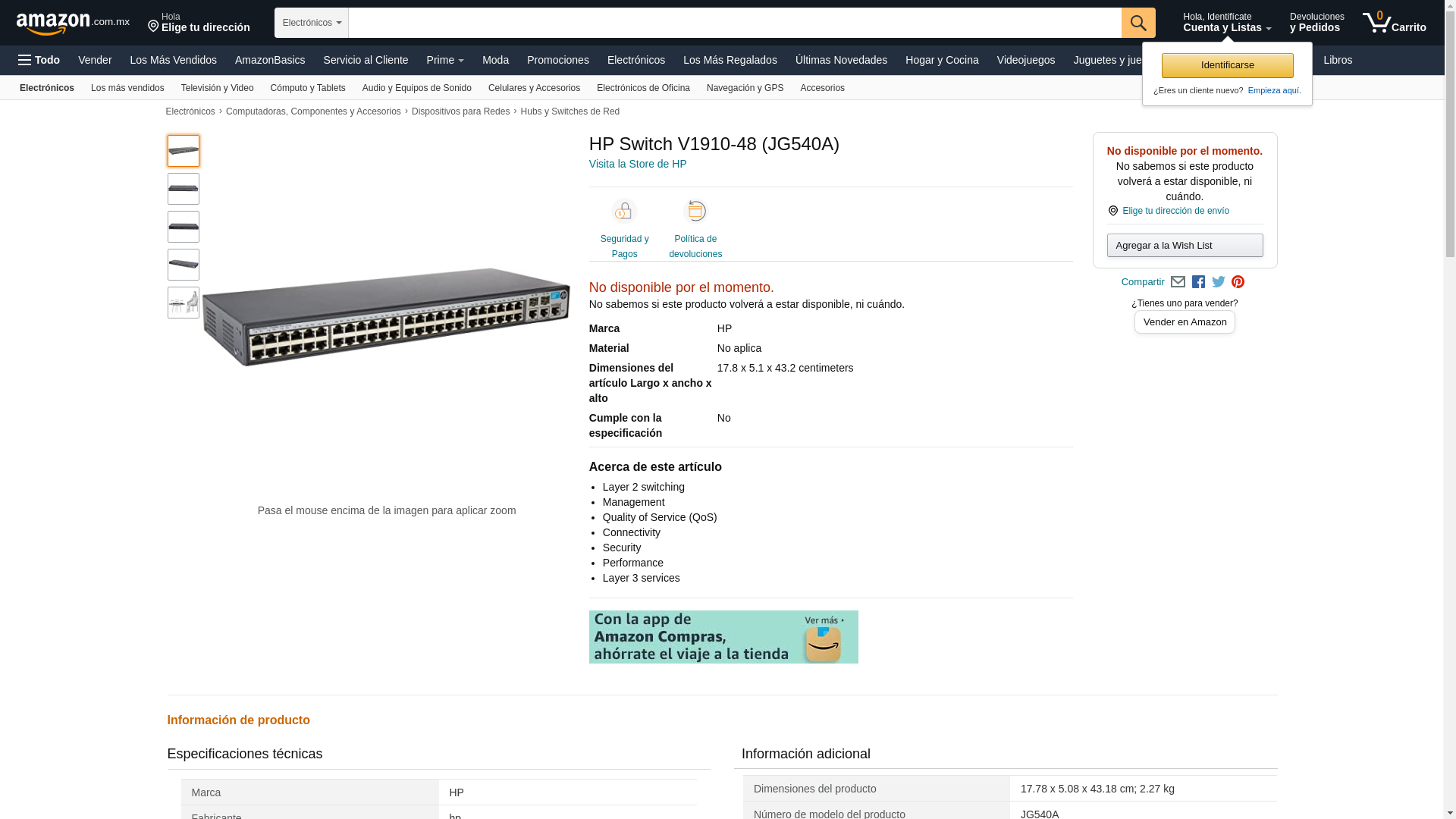This screenshot has height=819, width=1456.
Task: Go to the Amazon.com.mx logo home
Action: 72,24
